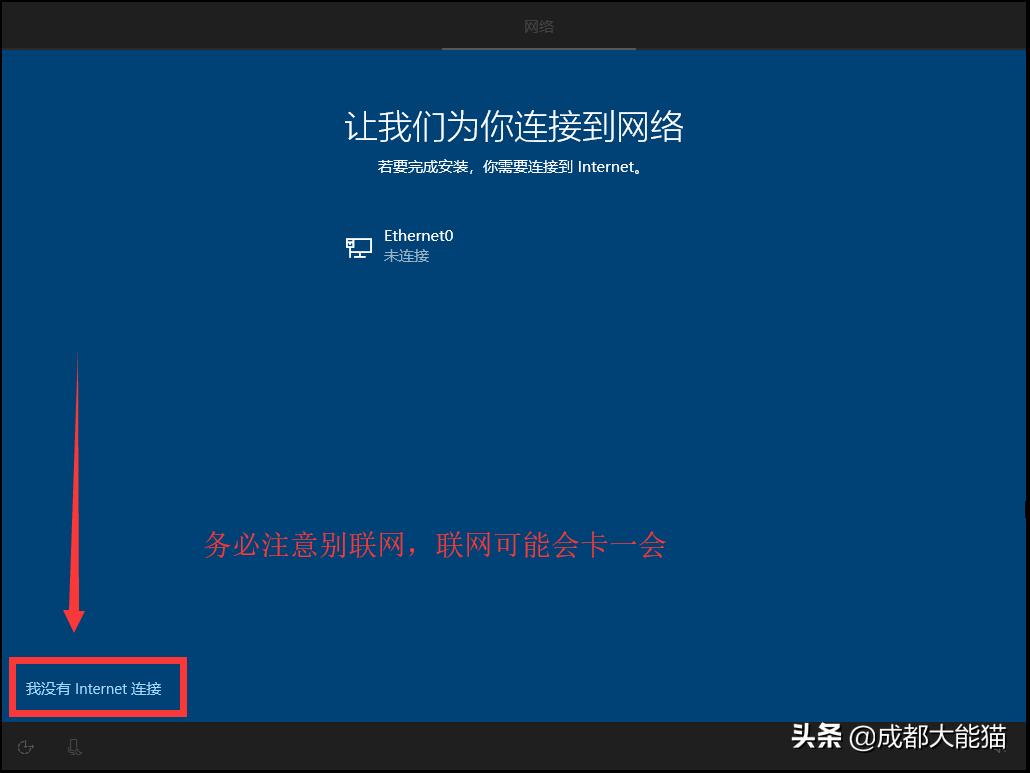Click the red warning text about 联网
The height and width of the screenshot is (773, 1030).
[433, 545]
